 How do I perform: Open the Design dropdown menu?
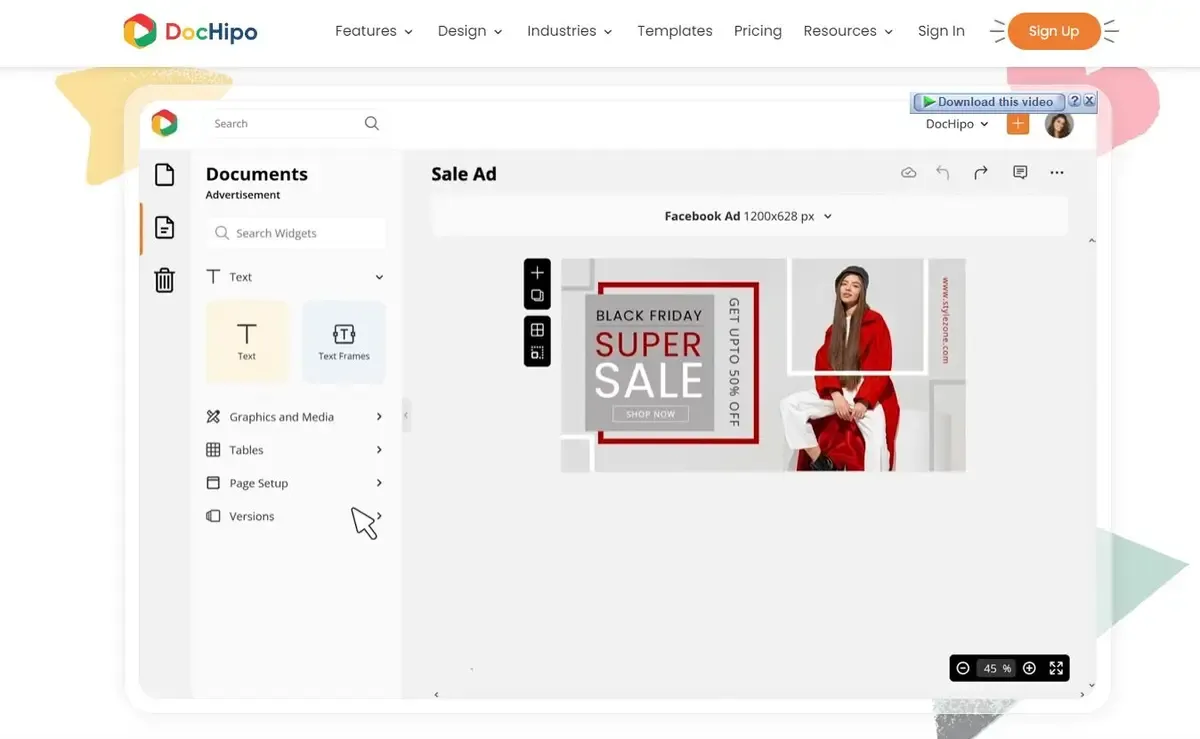coord(470,31)
